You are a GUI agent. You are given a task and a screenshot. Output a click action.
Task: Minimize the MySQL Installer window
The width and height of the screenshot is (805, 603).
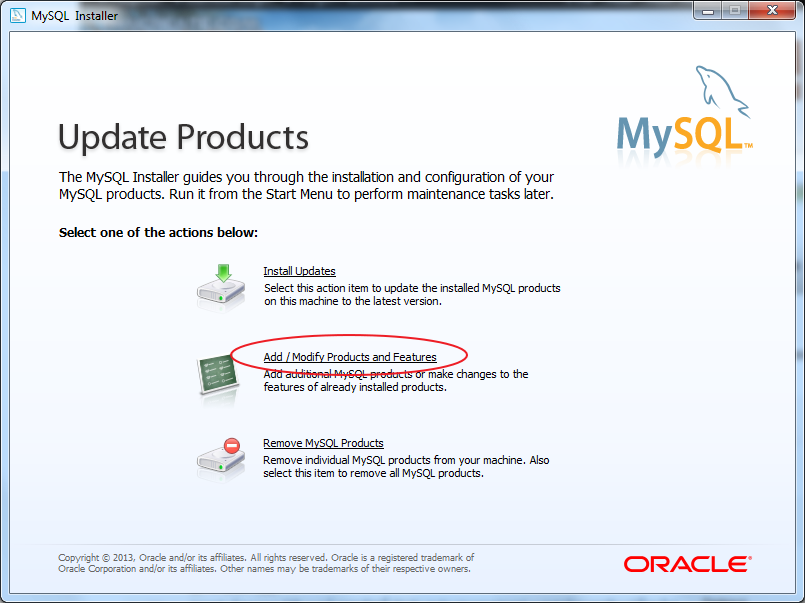pos(707,10)
